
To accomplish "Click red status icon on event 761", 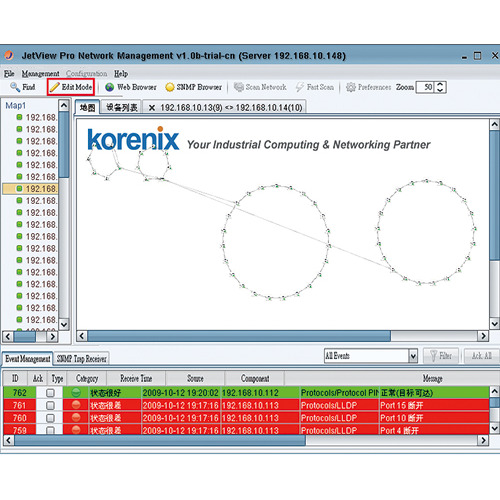I will [x=76, y=405].
